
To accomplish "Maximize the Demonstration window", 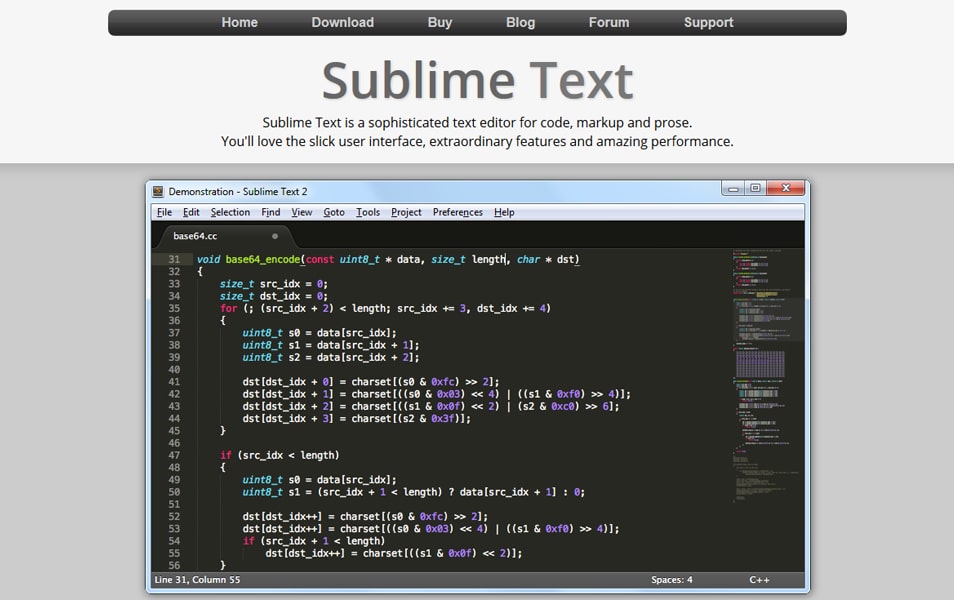I will 756,189.
